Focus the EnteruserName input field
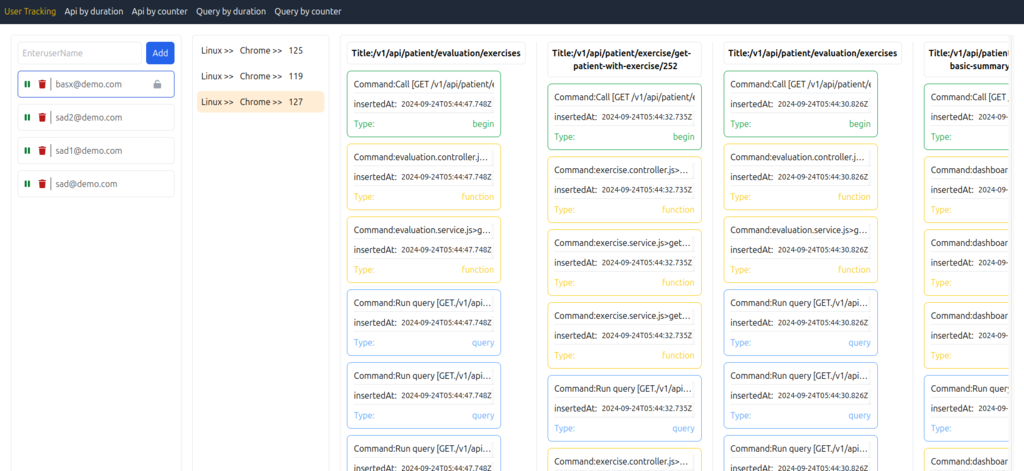The height and width of the screenshot is (471, 1024). [80, 53]
